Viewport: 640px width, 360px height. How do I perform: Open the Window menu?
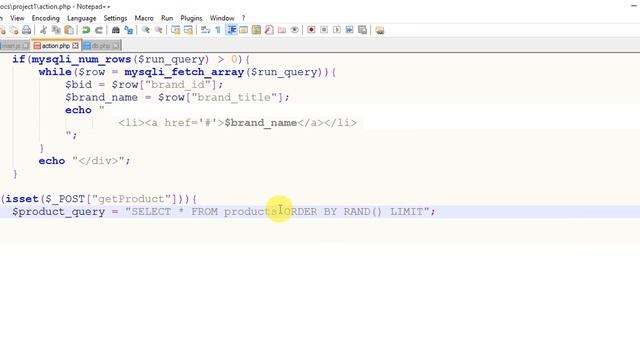point(222,18)
